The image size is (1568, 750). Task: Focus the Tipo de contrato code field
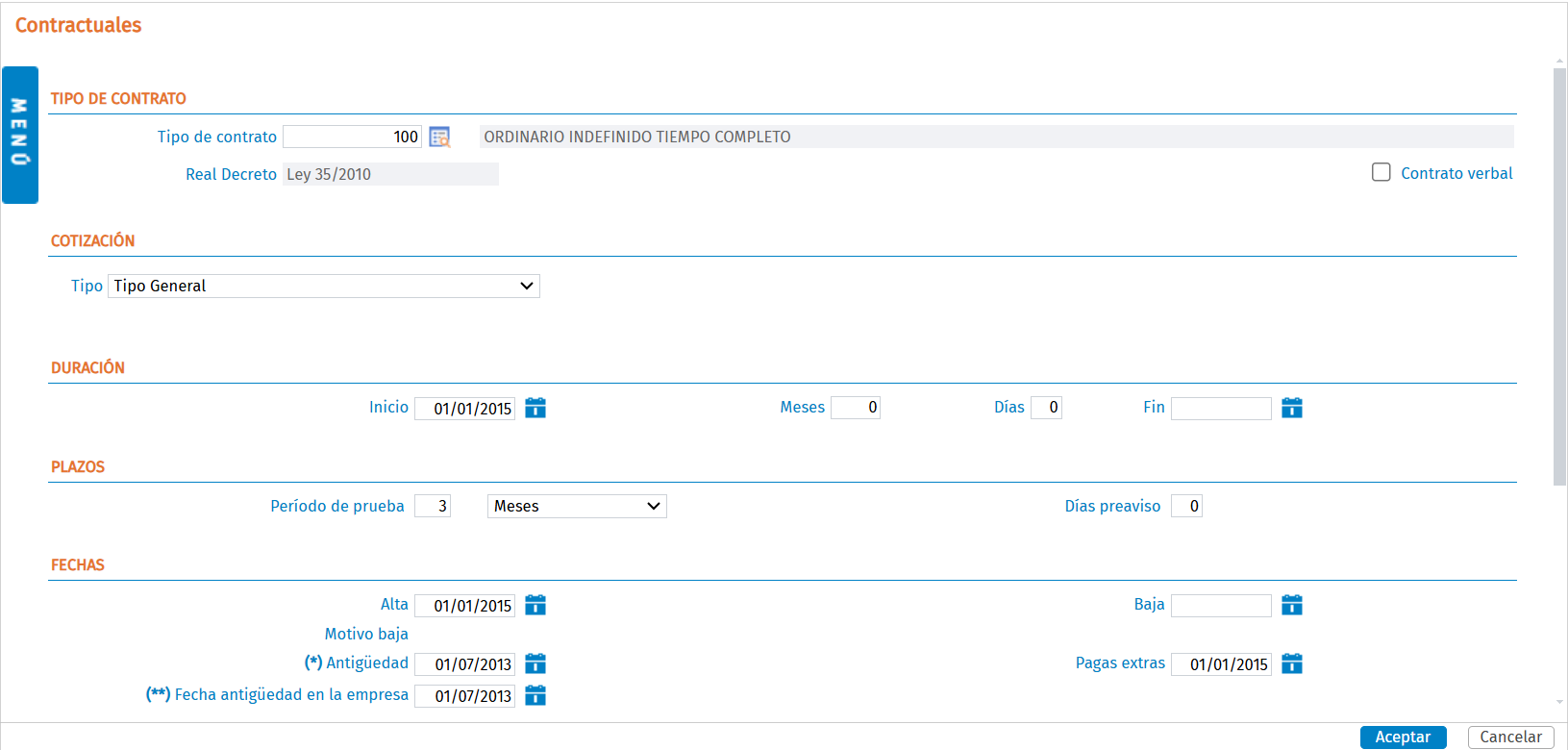click(352, 137)
